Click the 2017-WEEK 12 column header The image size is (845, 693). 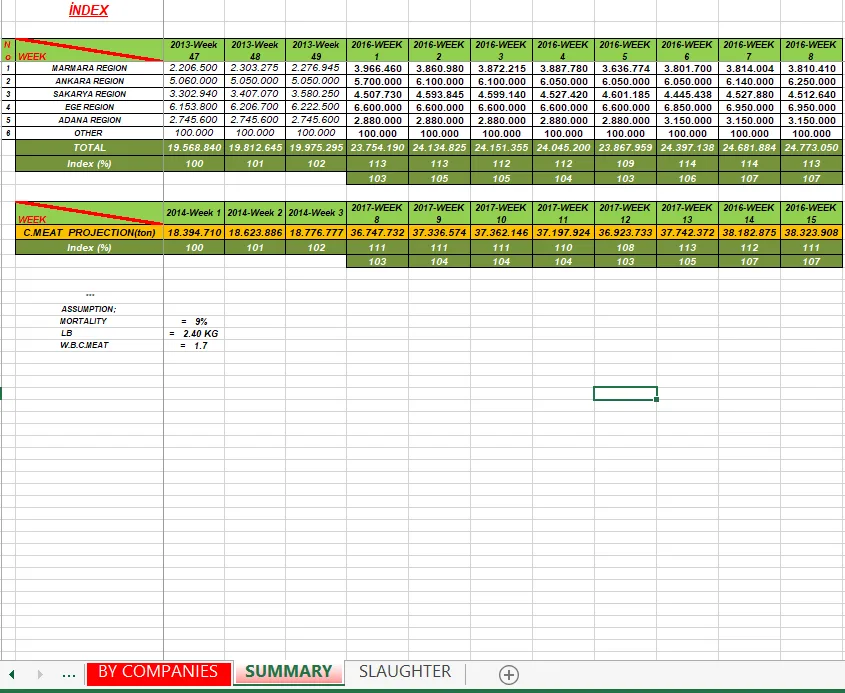click(625, 213)
